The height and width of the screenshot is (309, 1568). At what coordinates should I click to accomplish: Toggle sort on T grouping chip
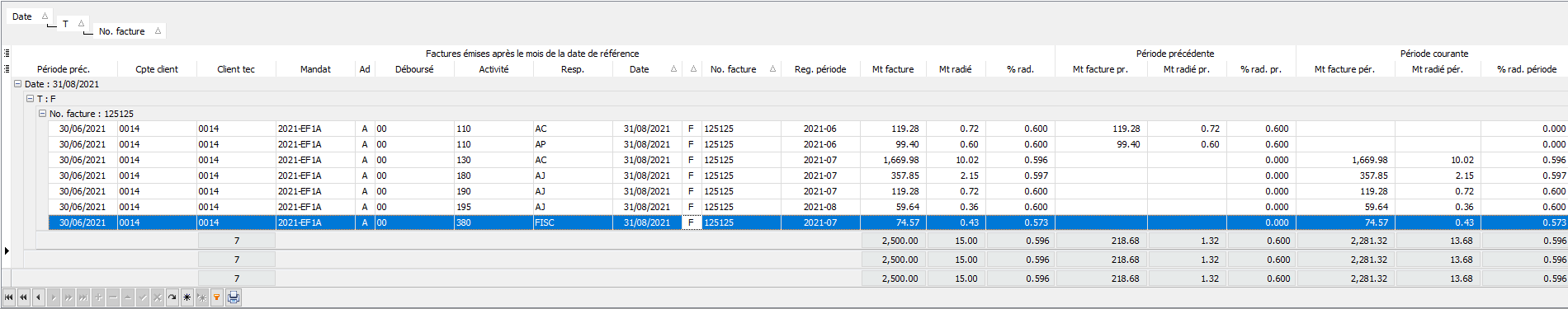[x=73, y=24]
